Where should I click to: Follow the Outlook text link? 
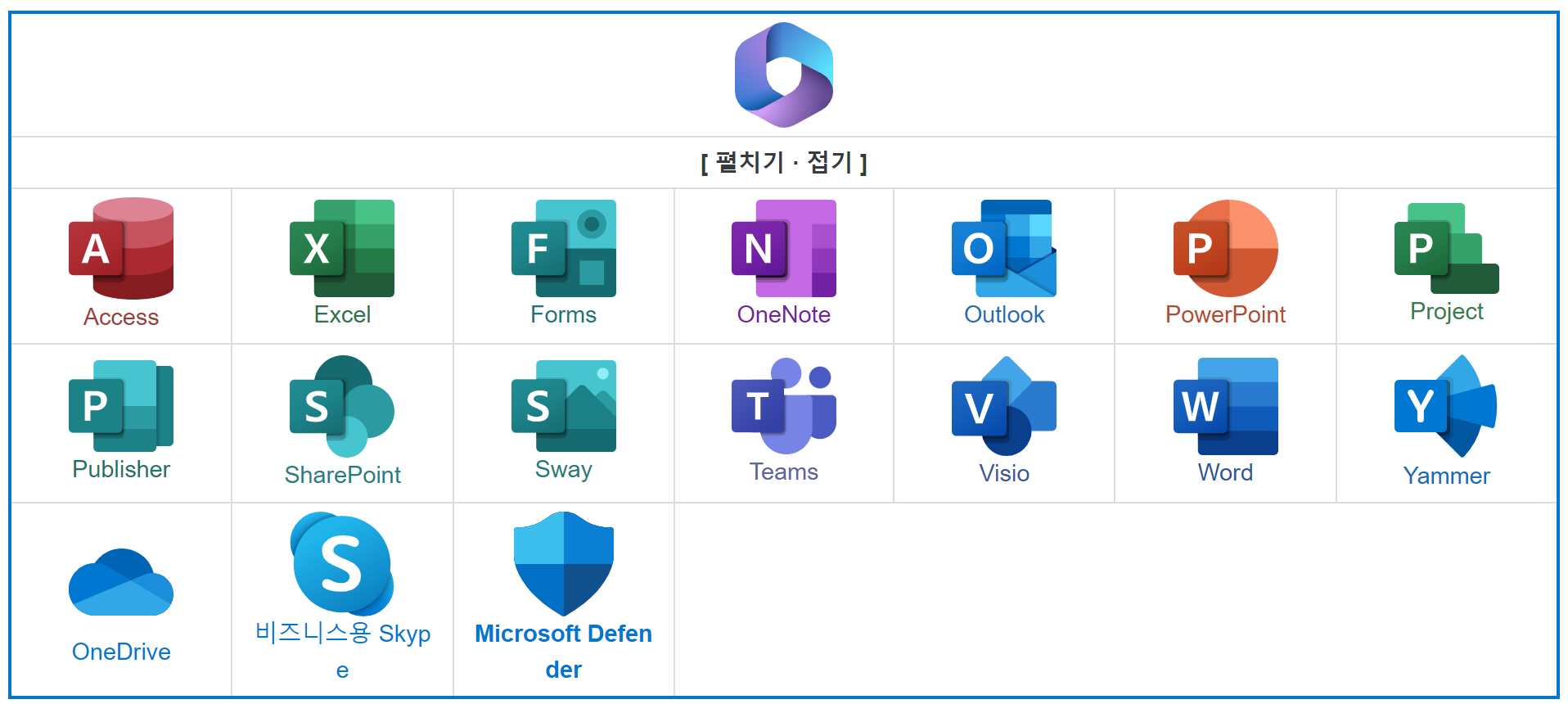tap(1004, 314)
